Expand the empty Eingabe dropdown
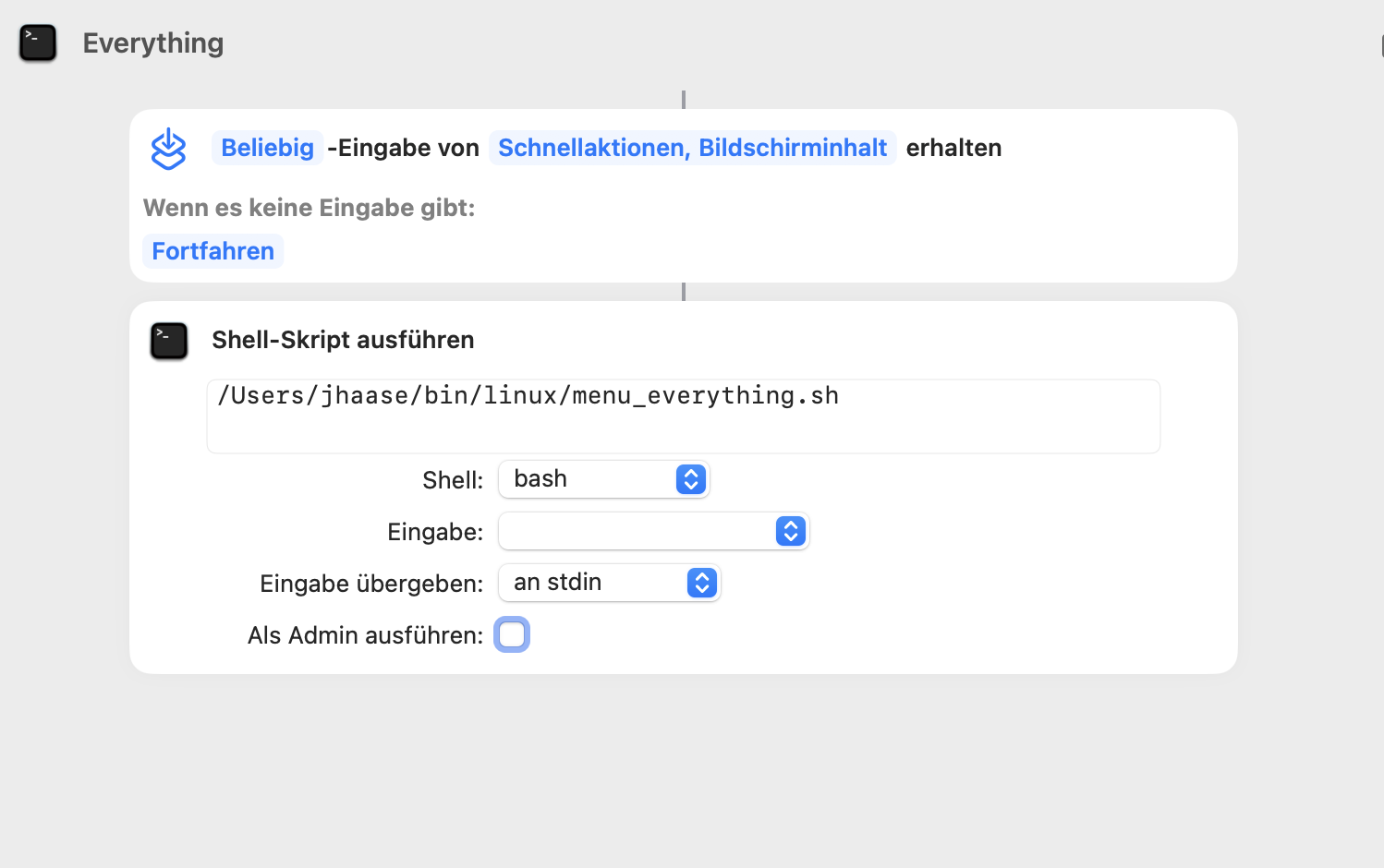 tap(653, 531)
